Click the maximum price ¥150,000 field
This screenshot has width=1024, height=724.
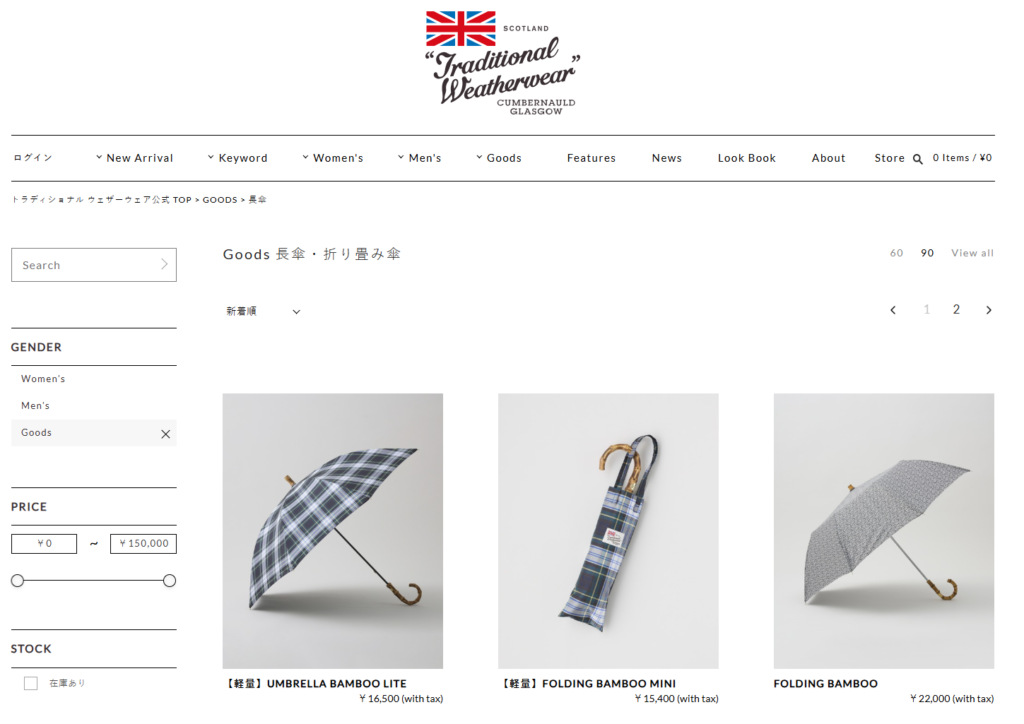click(143, 544)
